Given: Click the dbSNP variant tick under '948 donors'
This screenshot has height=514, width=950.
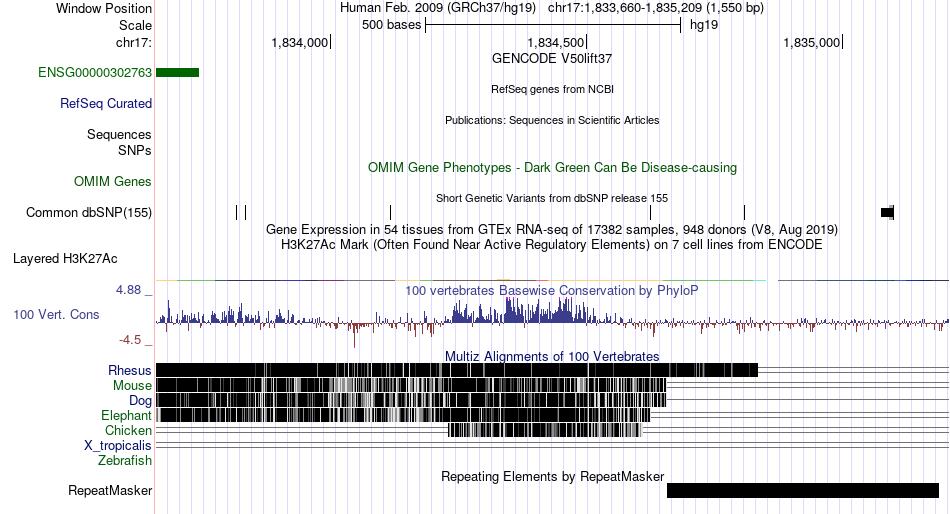Looking at the screenshot, I should pyautogui.click(x=745, y=212).
